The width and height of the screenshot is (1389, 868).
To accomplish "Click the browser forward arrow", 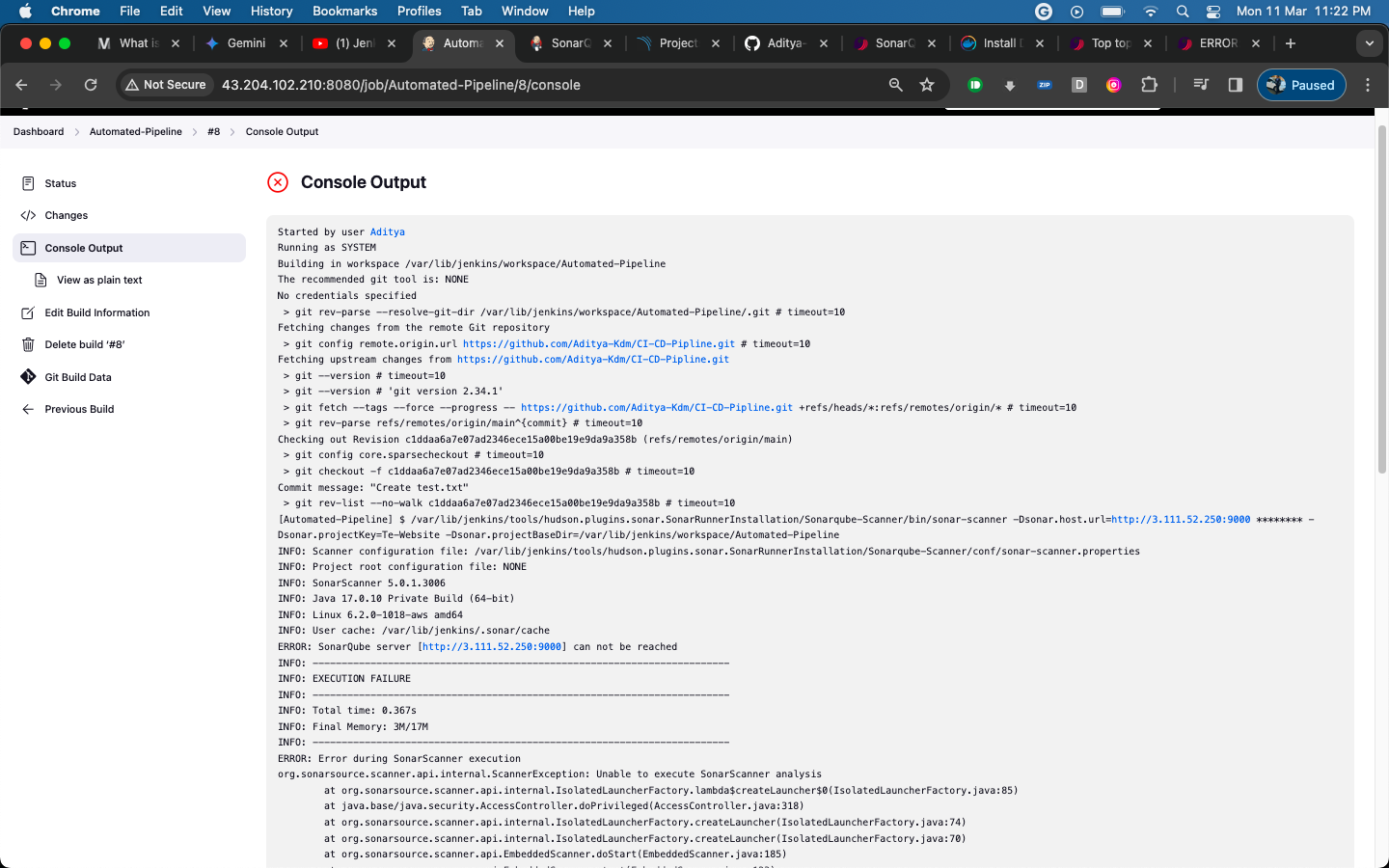I will click(x=56, y=85).
